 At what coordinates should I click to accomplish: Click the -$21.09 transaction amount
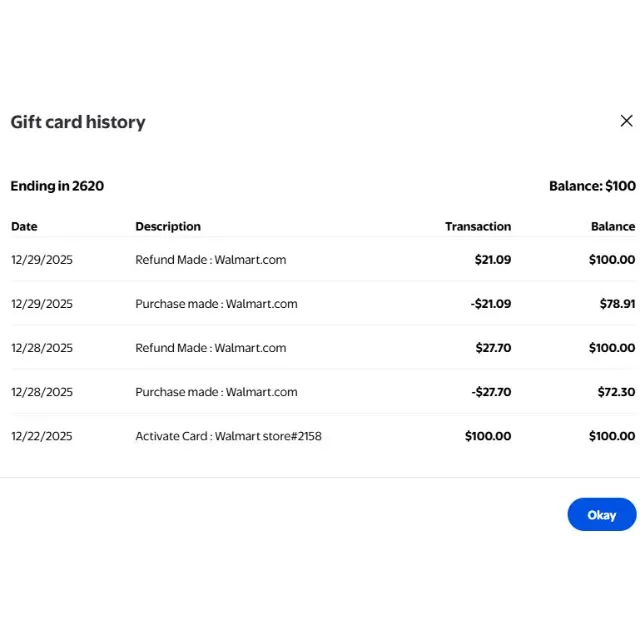pyautogui.click(x=490, y=304)
